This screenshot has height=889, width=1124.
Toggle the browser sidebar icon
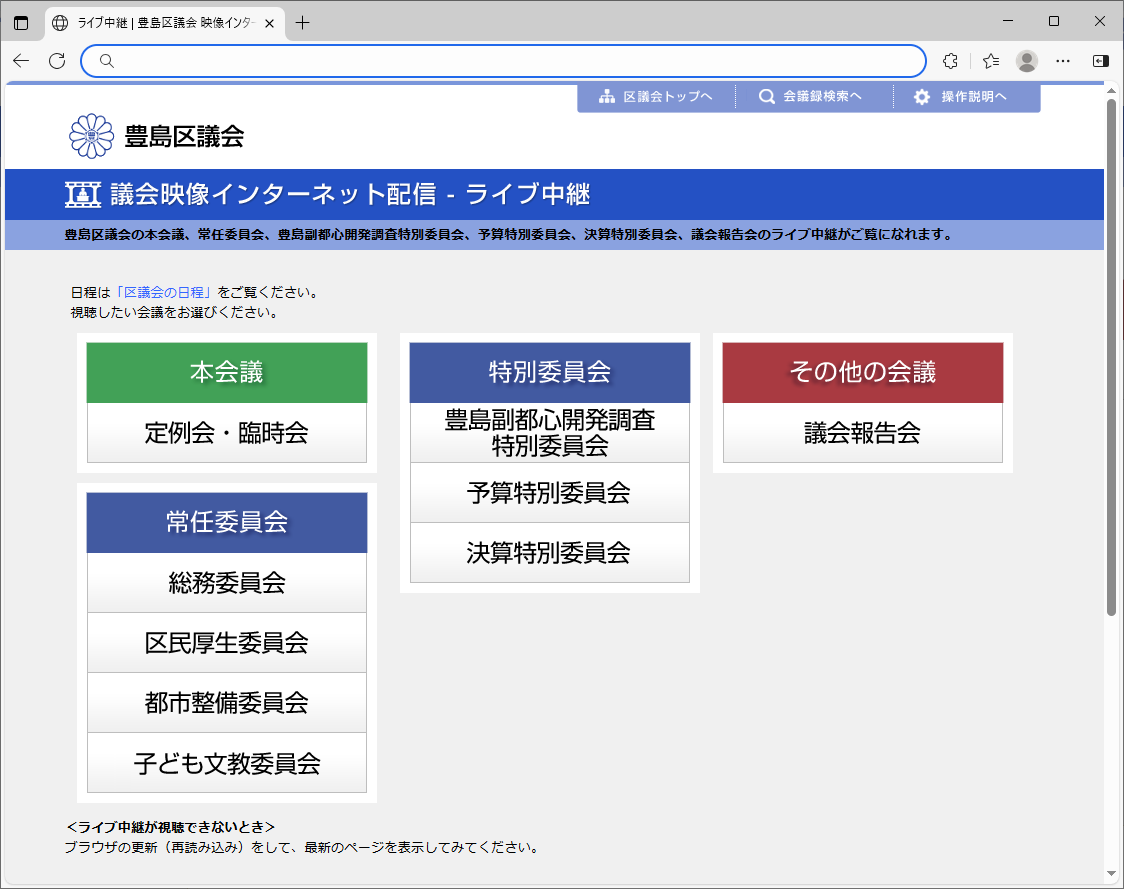(1100, 61)
